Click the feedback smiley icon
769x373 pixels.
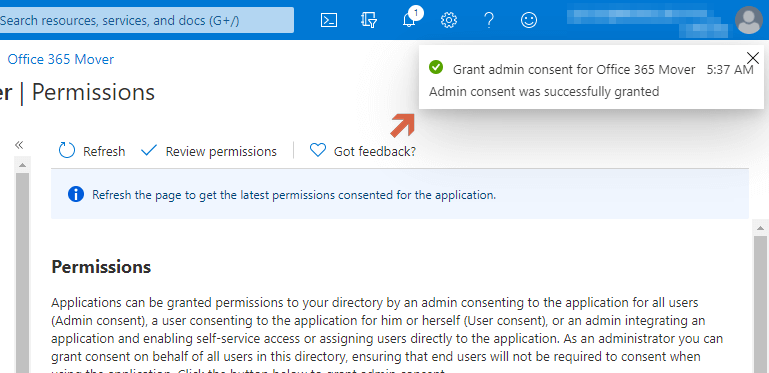pos(529,20)
